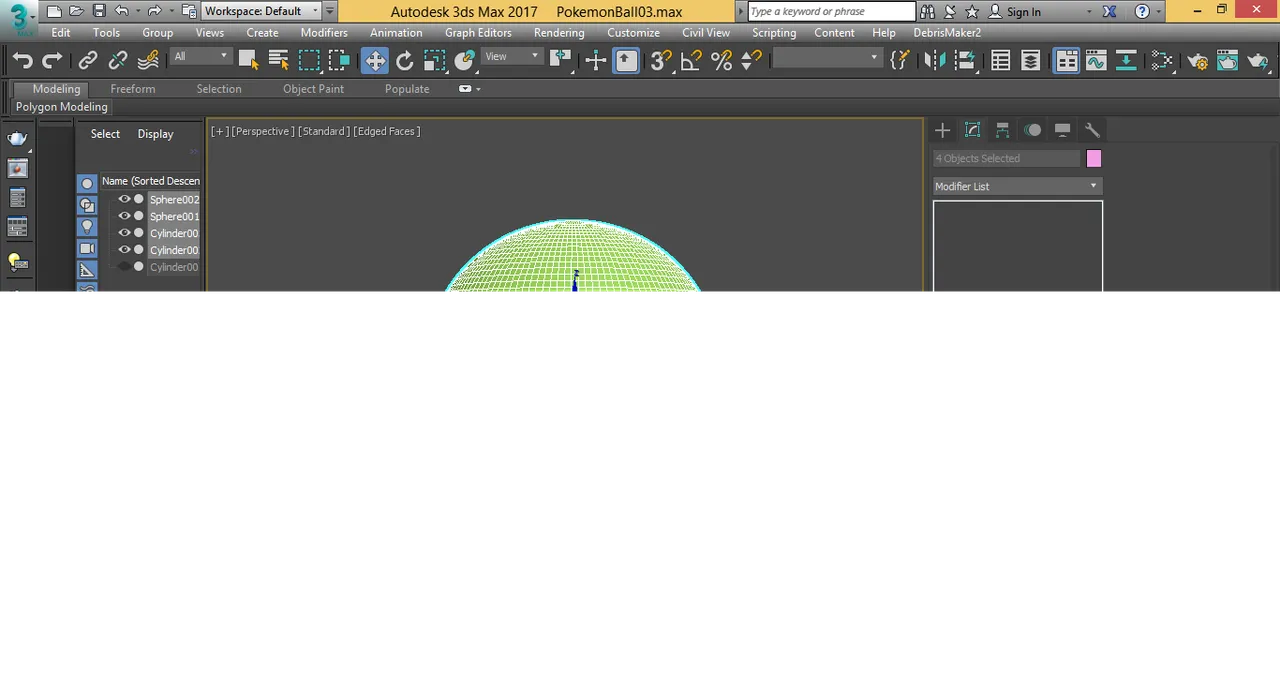The image size is (1280, 686).
Task: Toggle 3D Snaps button
Action: [661, 61]
